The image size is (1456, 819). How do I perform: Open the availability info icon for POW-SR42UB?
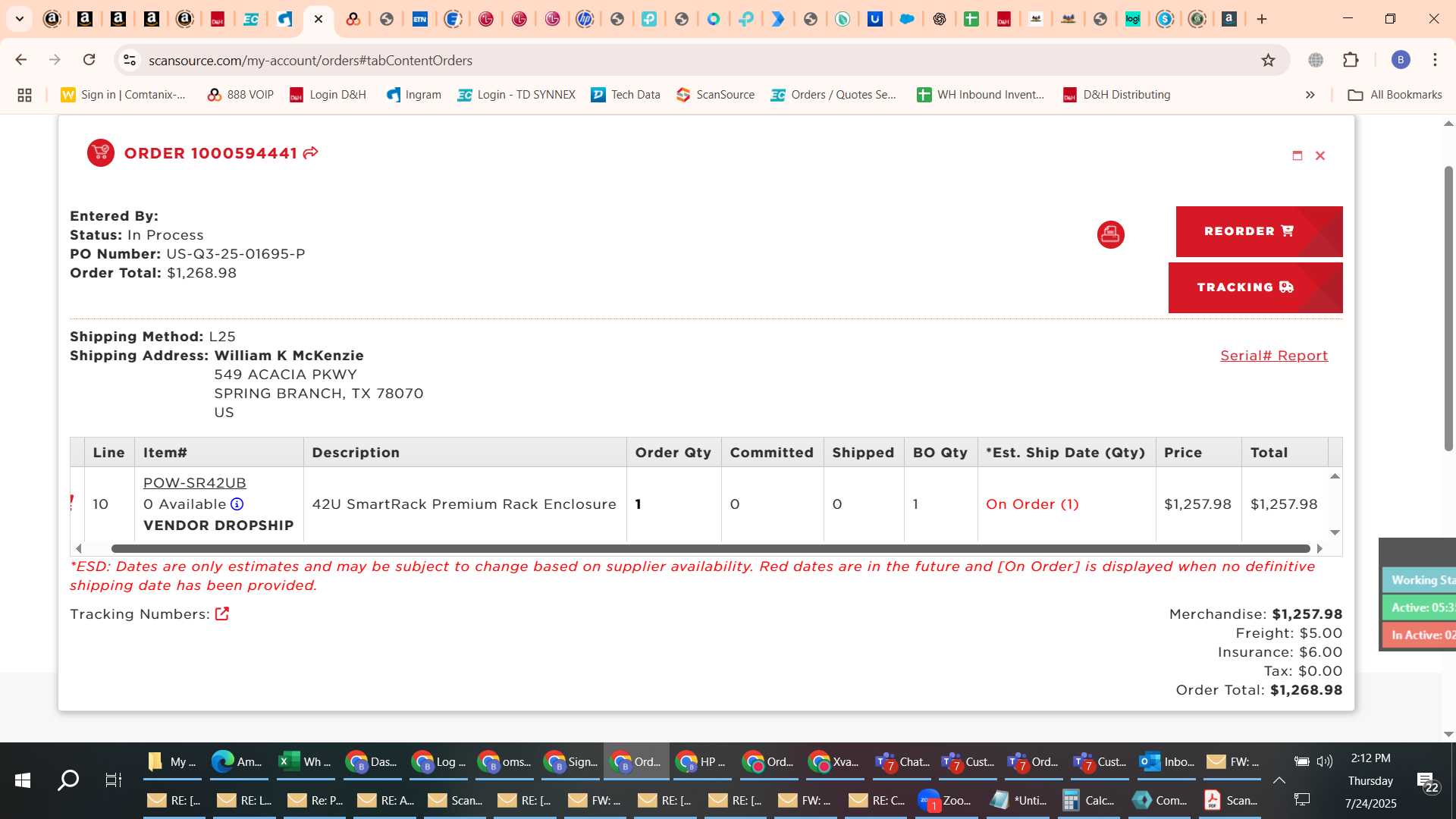(237, 504)
